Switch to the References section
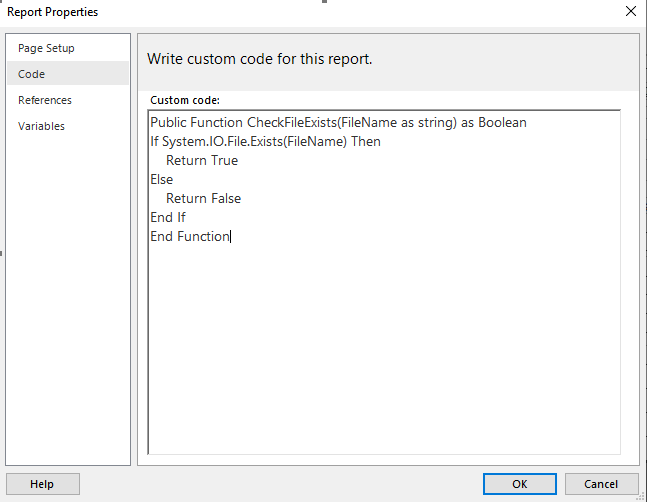The width and height of the screenshot is (647, 502). (45, 100)
